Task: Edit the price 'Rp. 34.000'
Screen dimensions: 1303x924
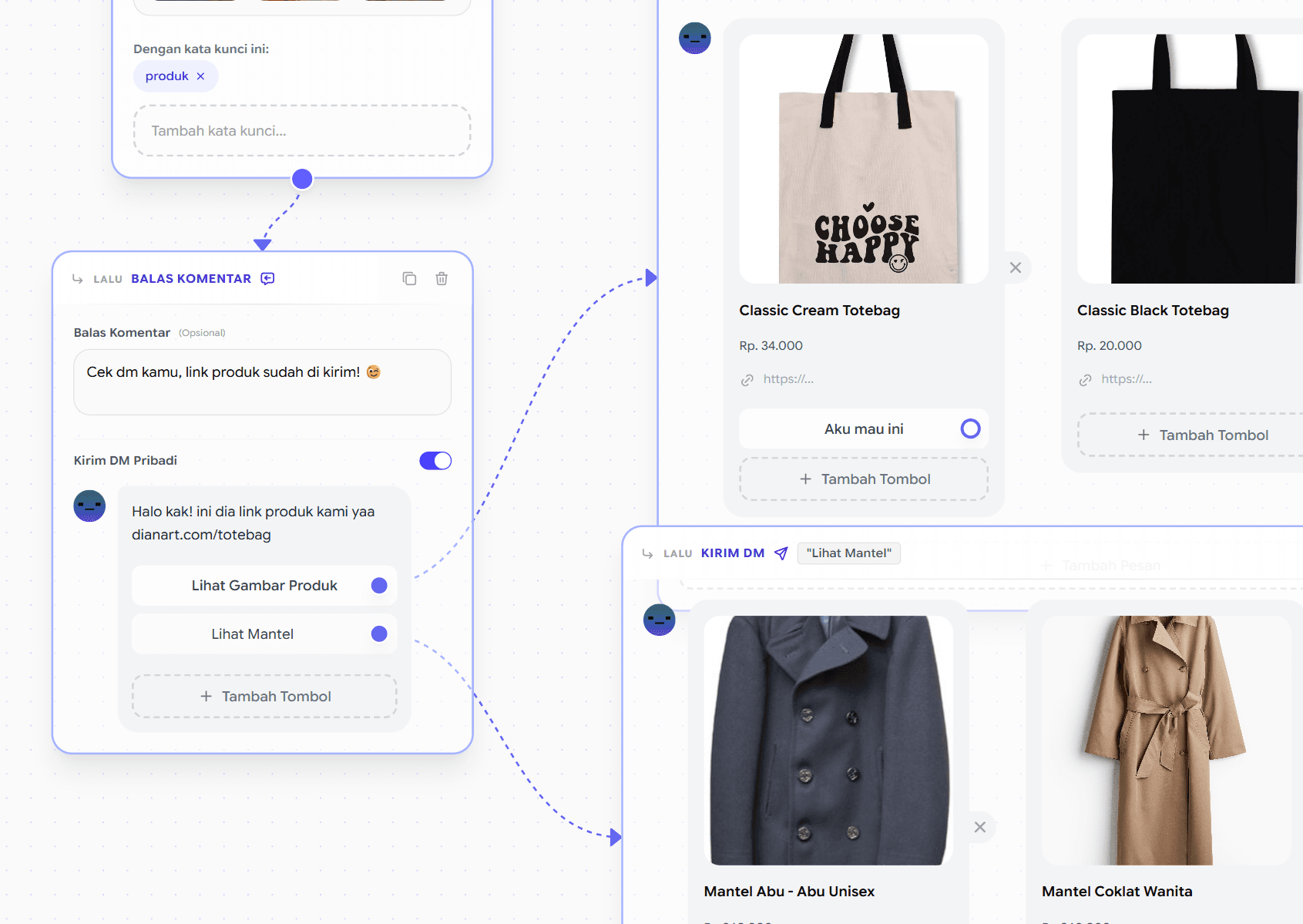Action: tap(771, 346)
